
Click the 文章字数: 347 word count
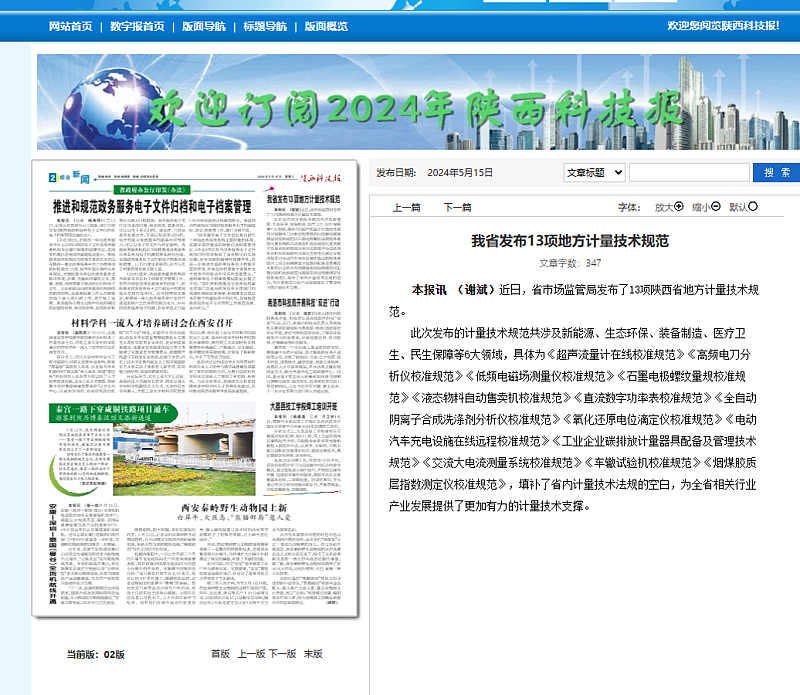(x=570, y=263)
